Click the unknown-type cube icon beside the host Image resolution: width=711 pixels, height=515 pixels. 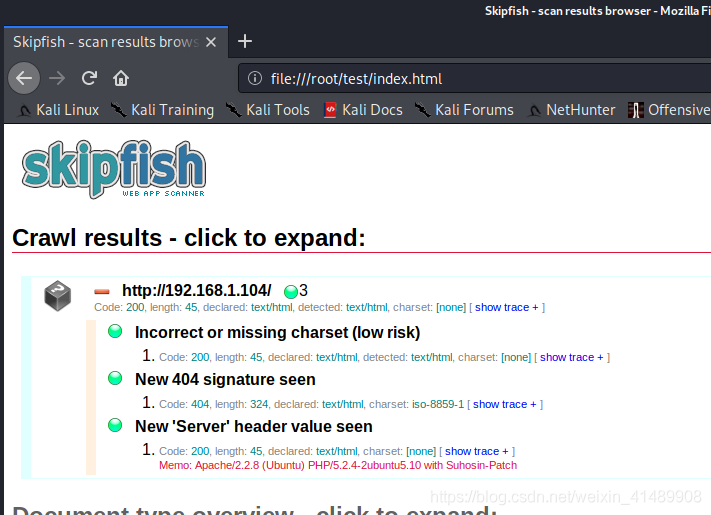pos(58,296)
